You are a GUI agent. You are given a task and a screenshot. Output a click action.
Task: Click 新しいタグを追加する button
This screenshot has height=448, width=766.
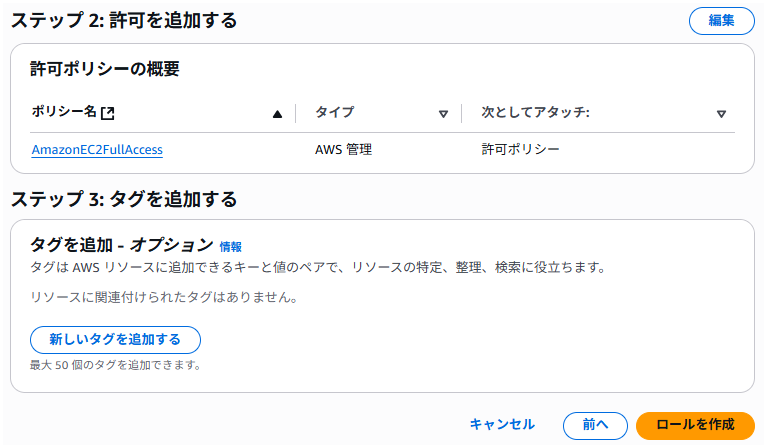point(115,340)
